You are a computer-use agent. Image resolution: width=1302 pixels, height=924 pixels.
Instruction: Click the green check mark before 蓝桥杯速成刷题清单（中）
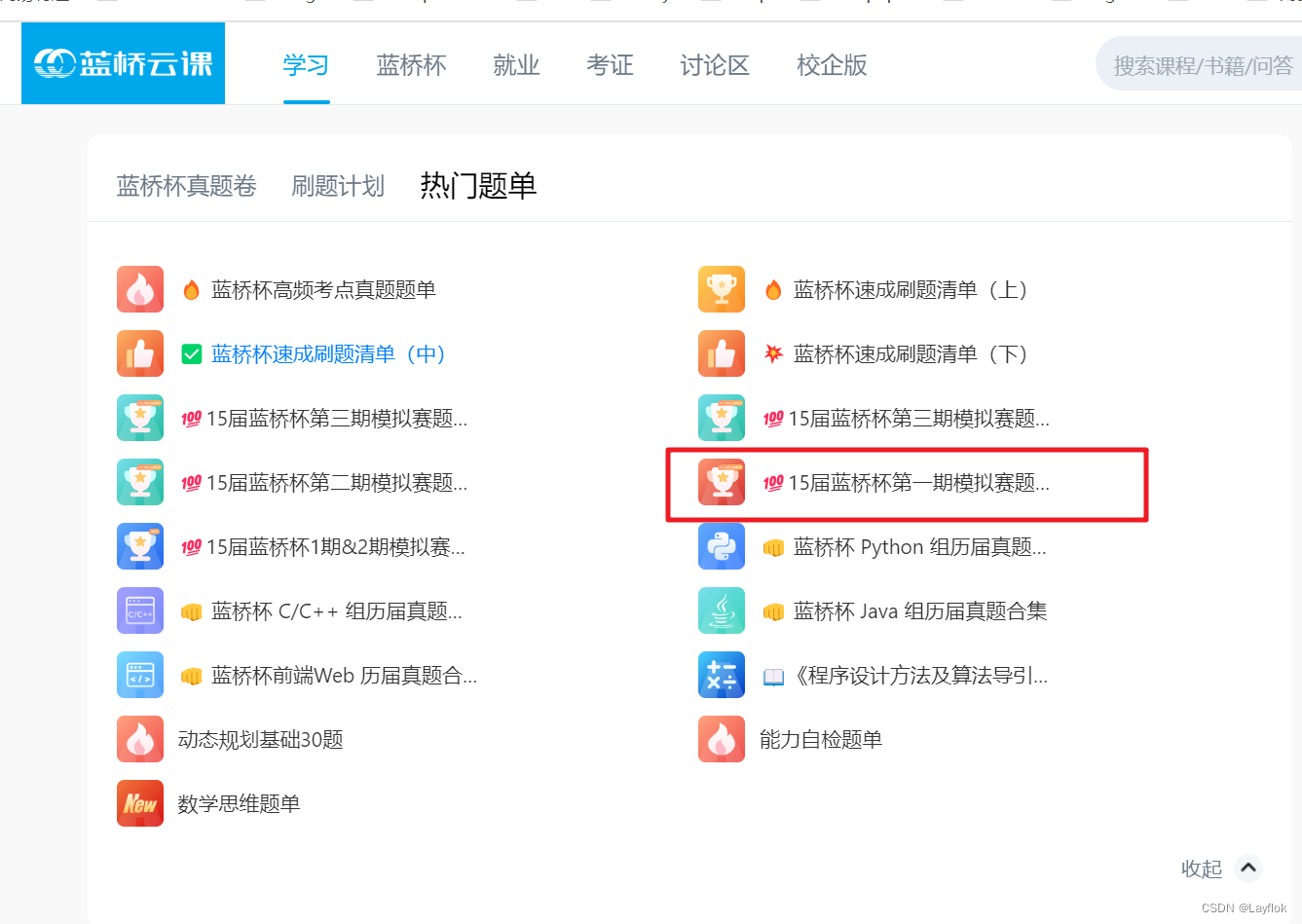(192, 354)
